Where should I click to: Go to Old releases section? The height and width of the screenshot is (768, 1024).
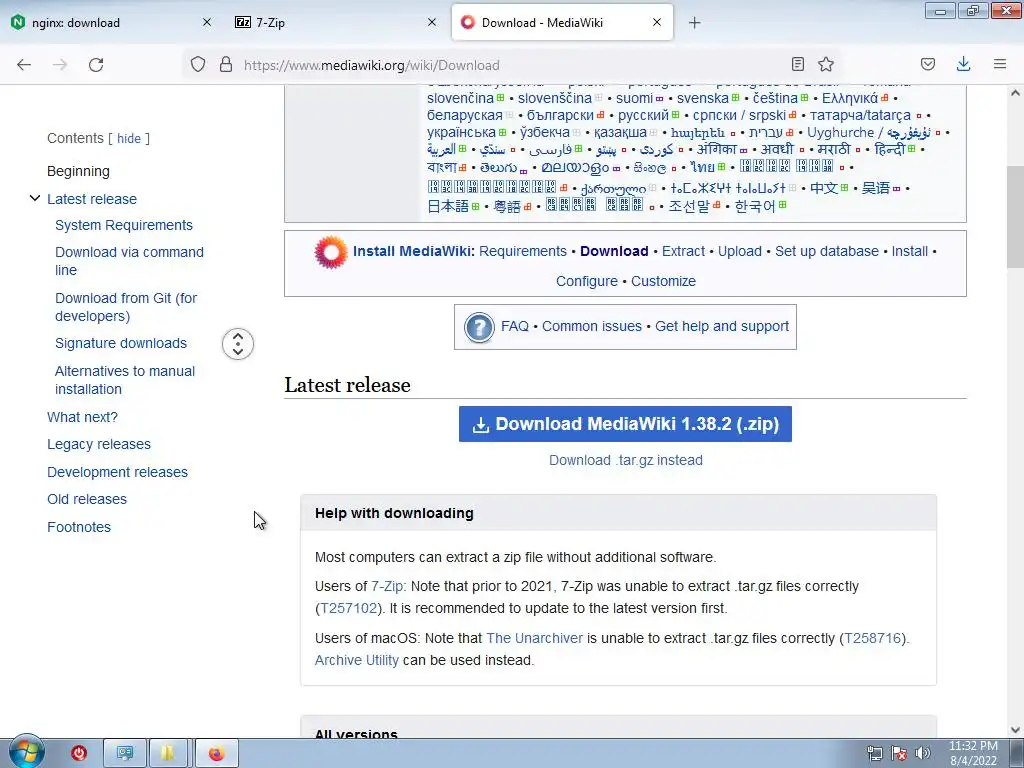click(x=87, y=499)
